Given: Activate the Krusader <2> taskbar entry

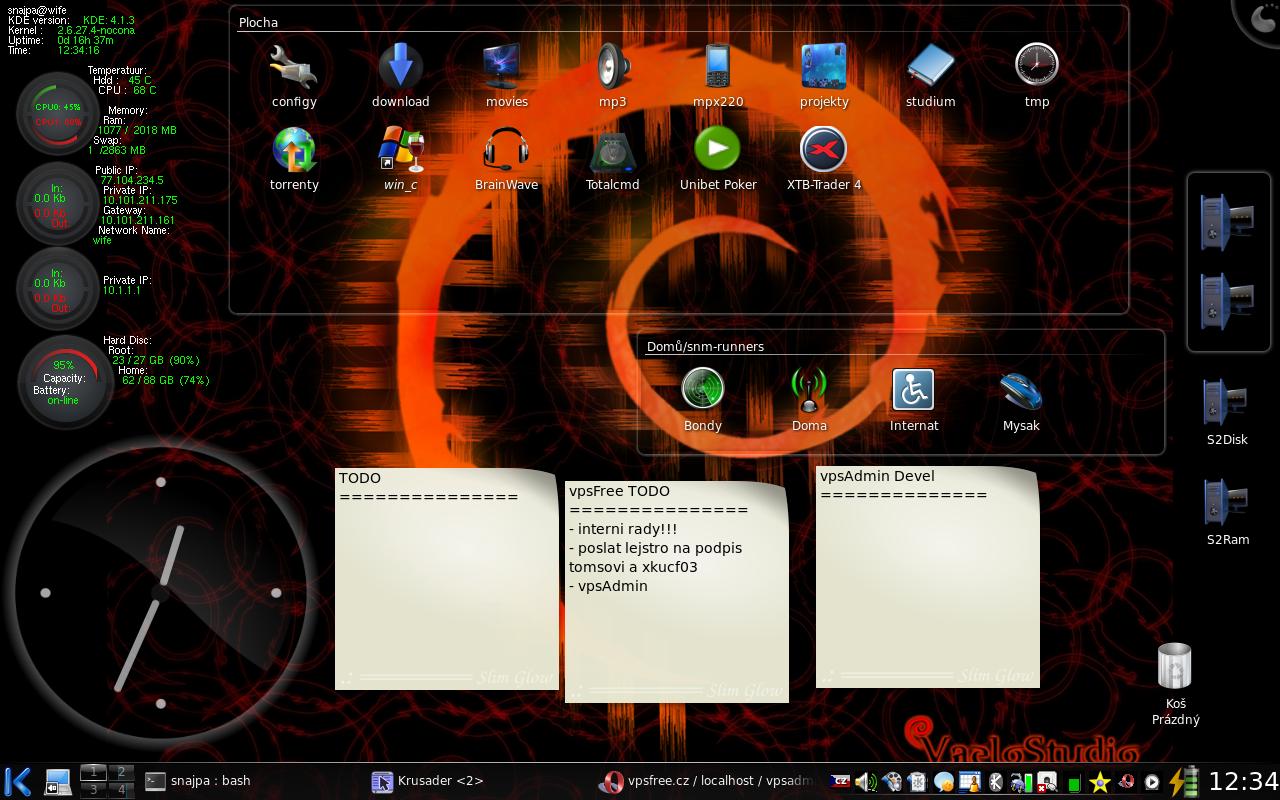Looking at the screenshot, I should (x=481, y=781).
